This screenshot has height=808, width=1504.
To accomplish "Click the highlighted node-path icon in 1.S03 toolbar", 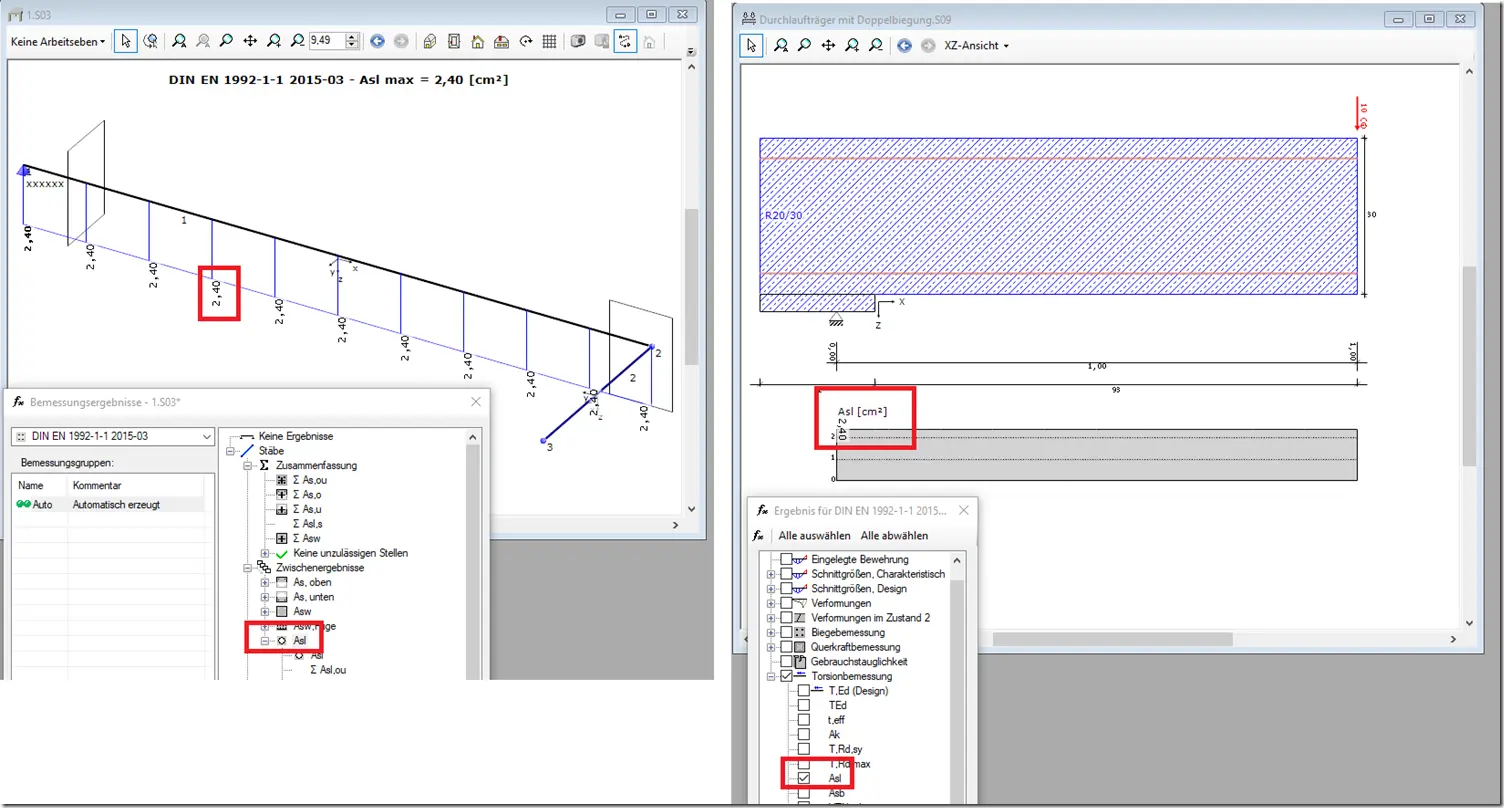I will pyautogui.click(x=626, y=41).
